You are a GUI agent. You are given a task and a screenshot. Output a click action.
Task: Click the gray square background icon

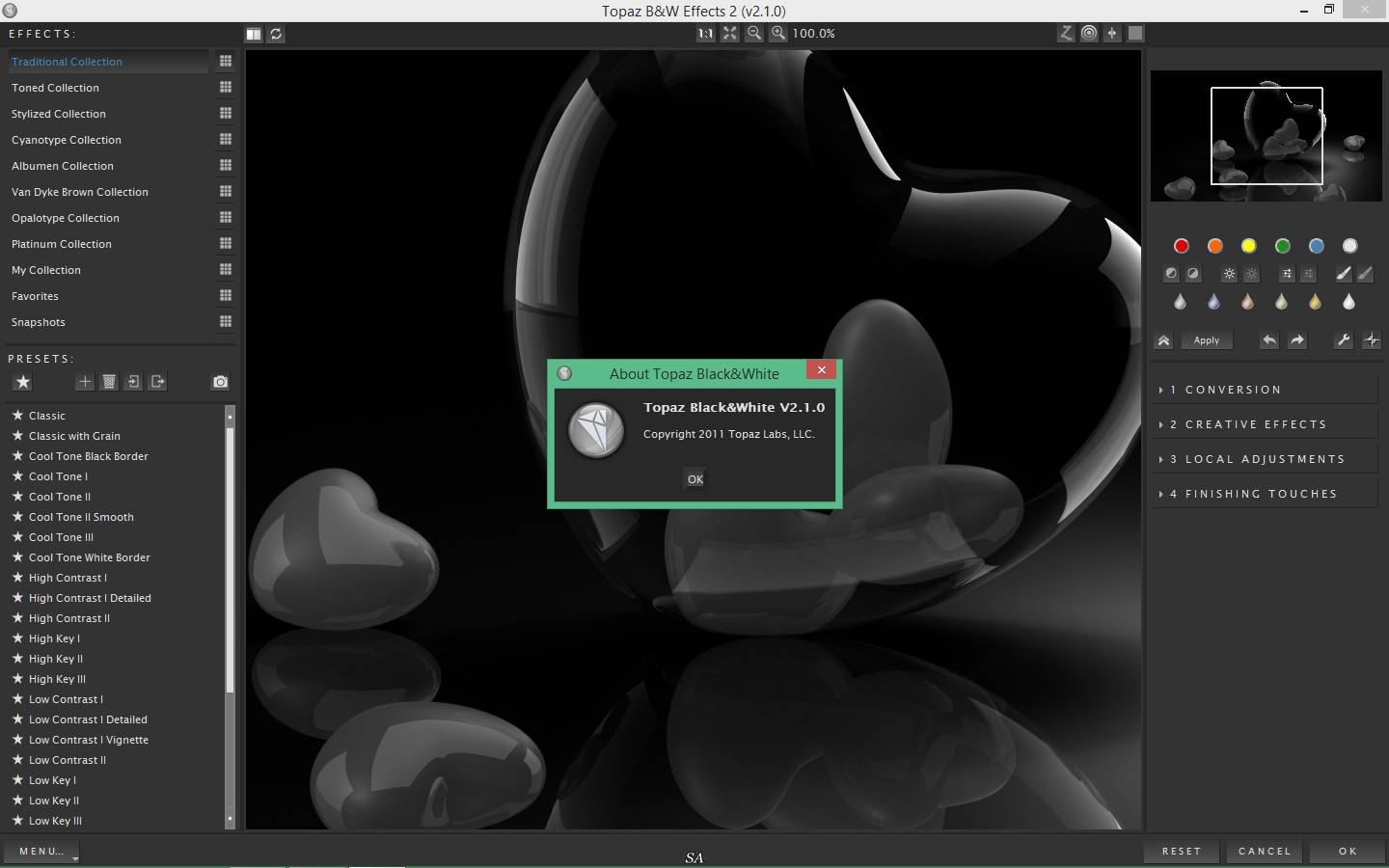tap(1135, 33)
